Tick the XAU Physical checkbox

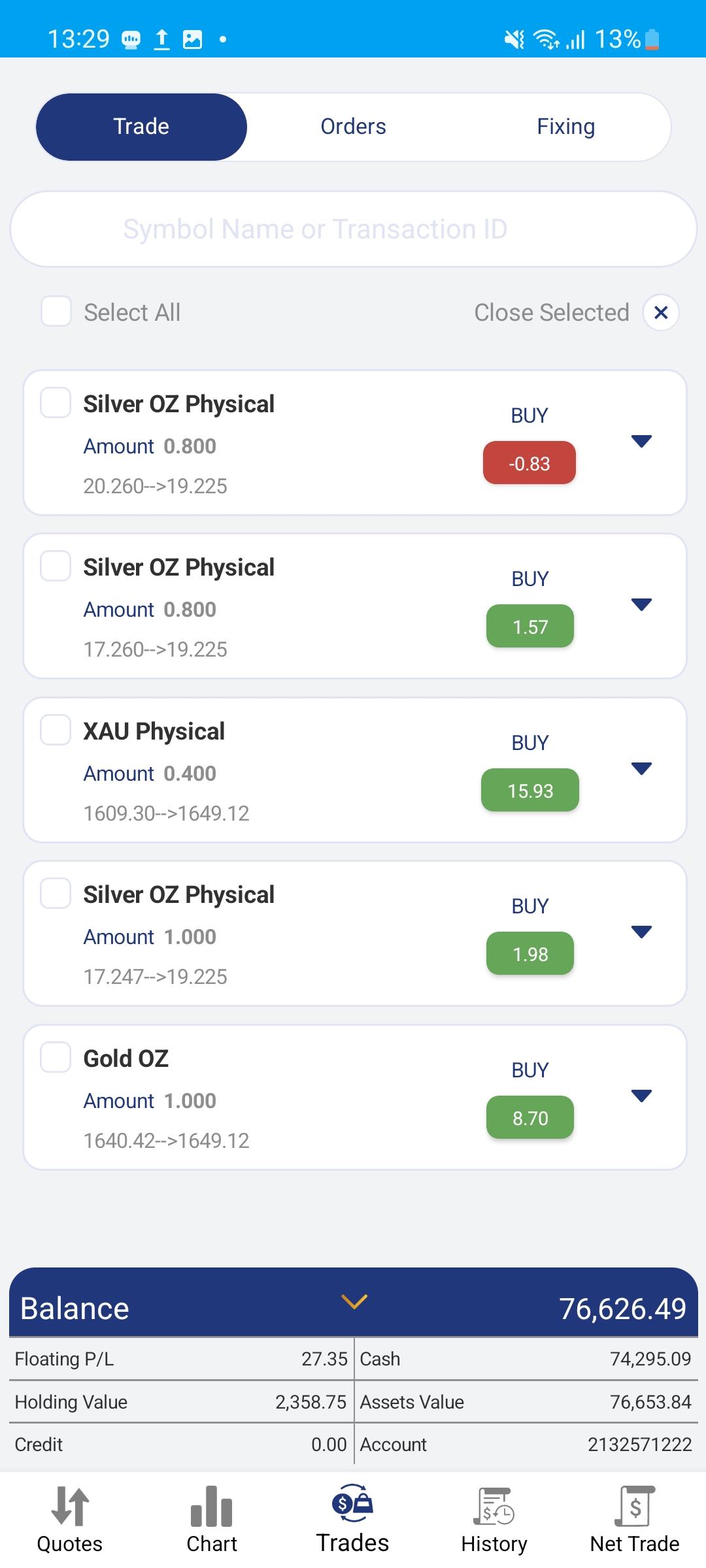pyautogui.click(x=56, y=730)
